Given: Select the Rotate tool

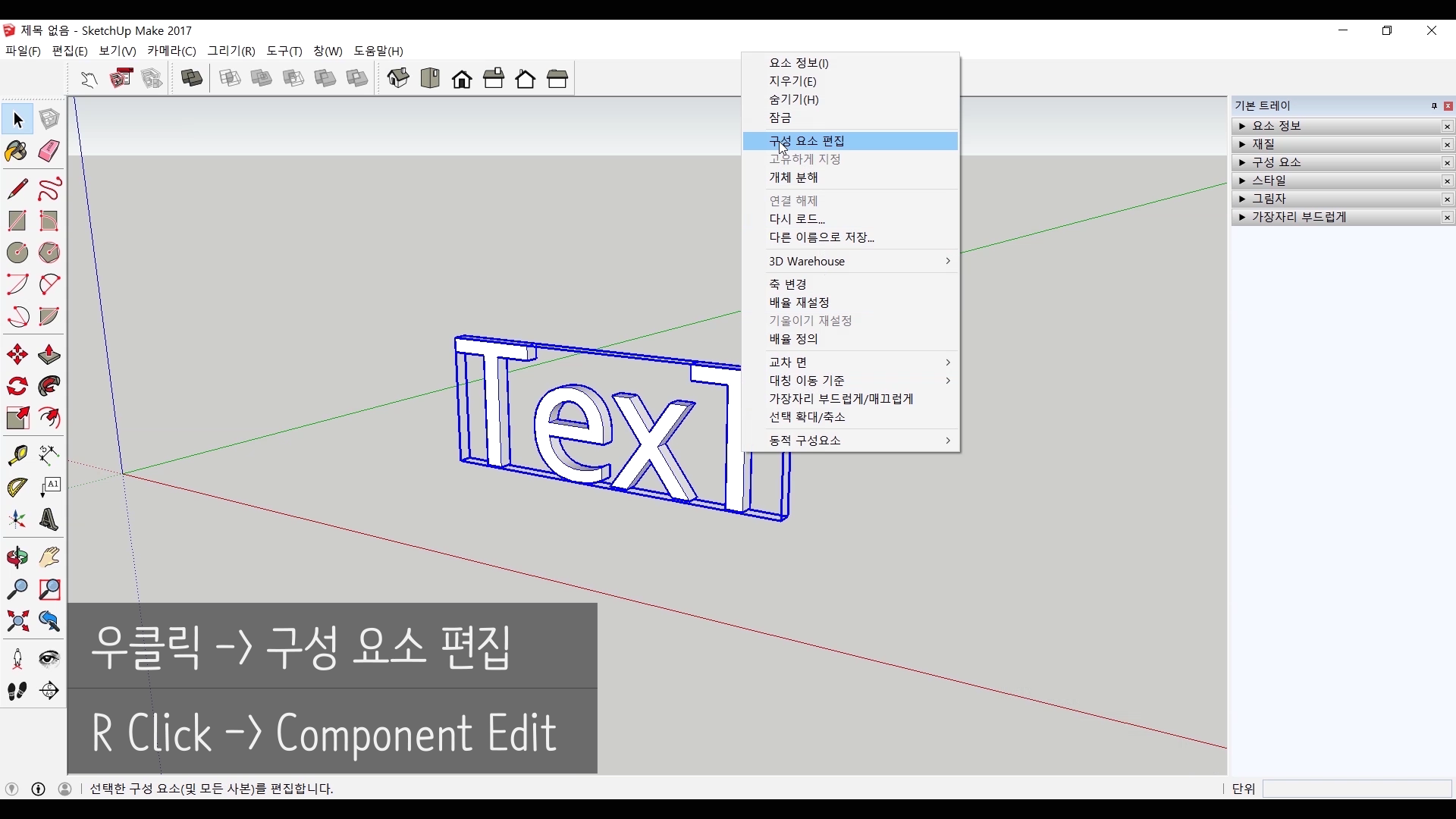Looking at the screenshot, I should tap(17, 386).
